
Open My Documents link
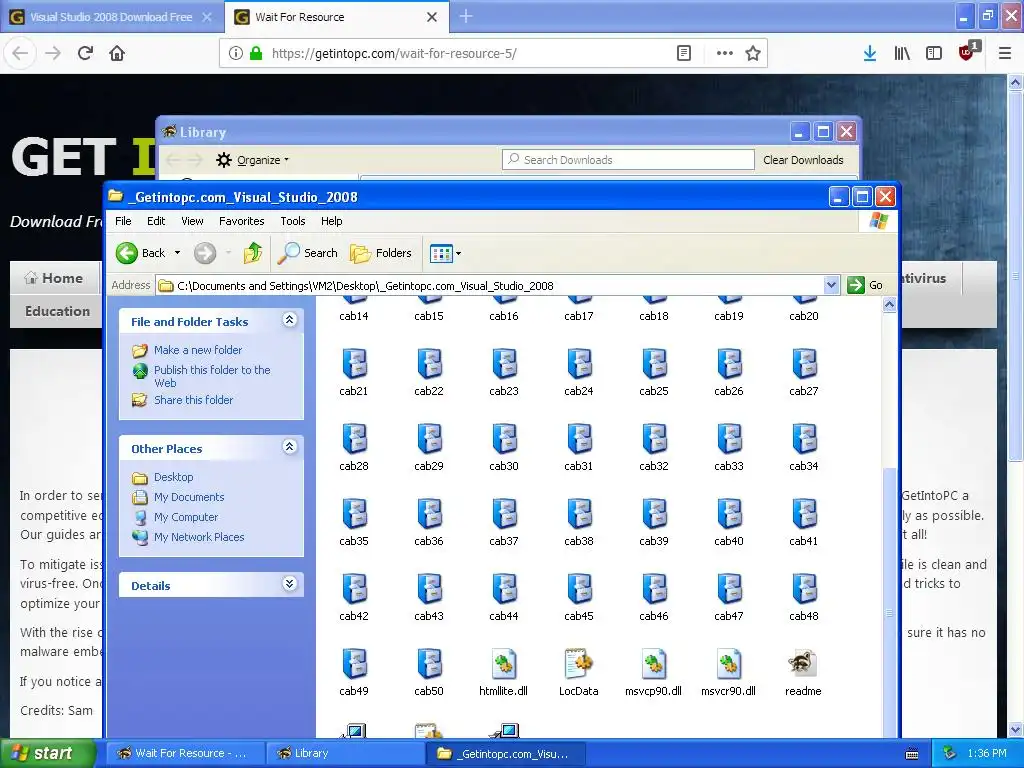click(189, 497)
